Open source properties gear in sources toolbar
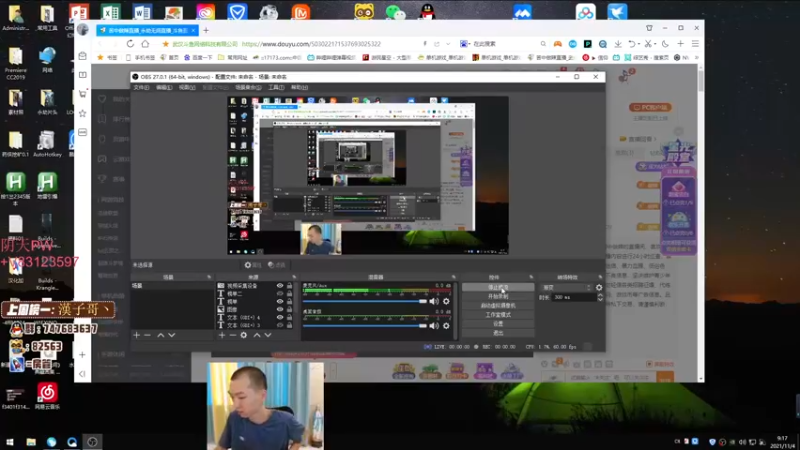Screen dimensions: 800x450 click(x=244, y=335)
